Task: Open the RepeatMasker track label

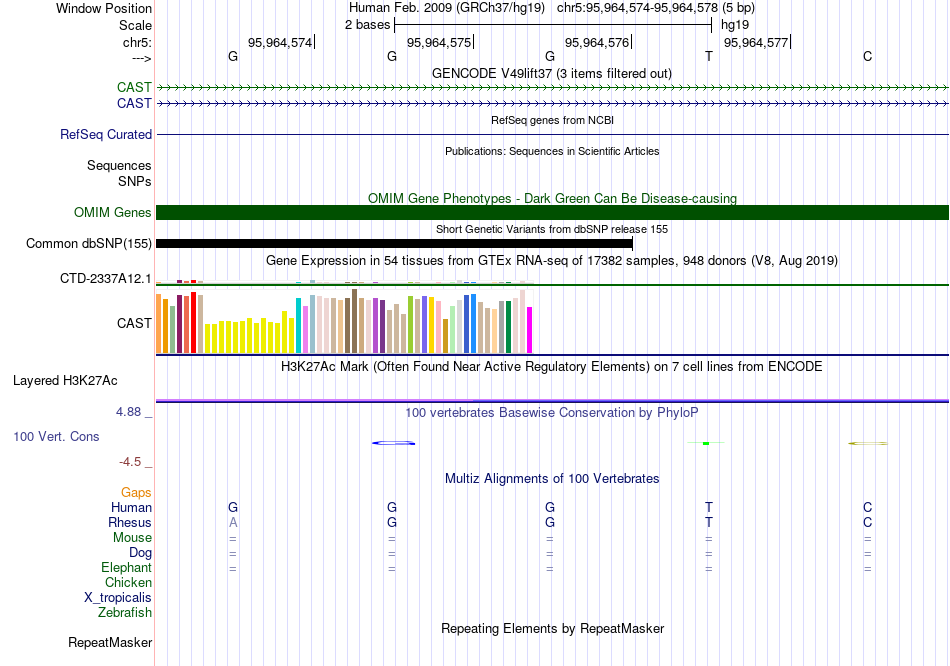Action: pos(110,642)
